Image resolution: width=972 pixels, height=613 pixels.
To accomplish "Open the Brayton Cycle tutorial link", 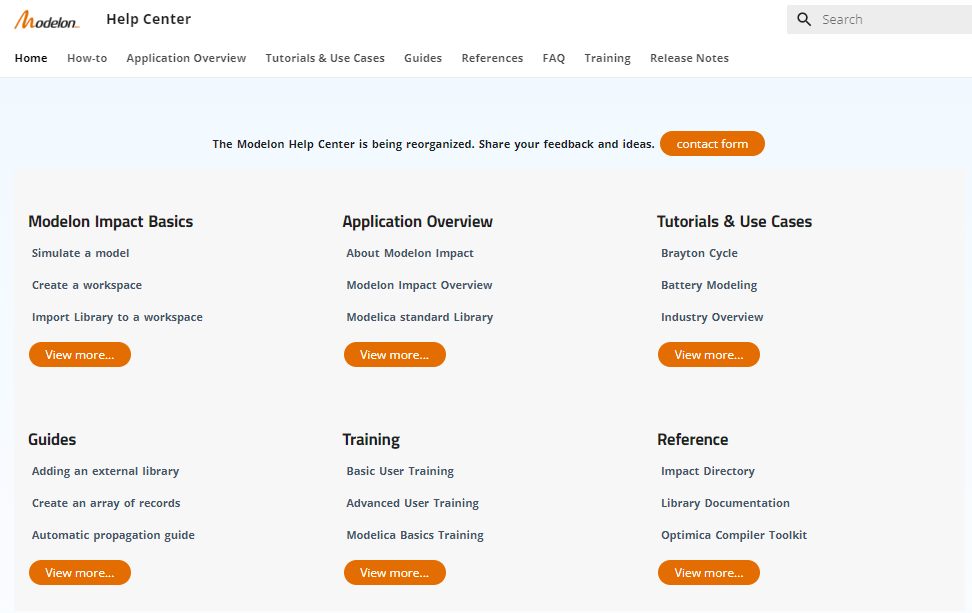I will click(699, 253).
